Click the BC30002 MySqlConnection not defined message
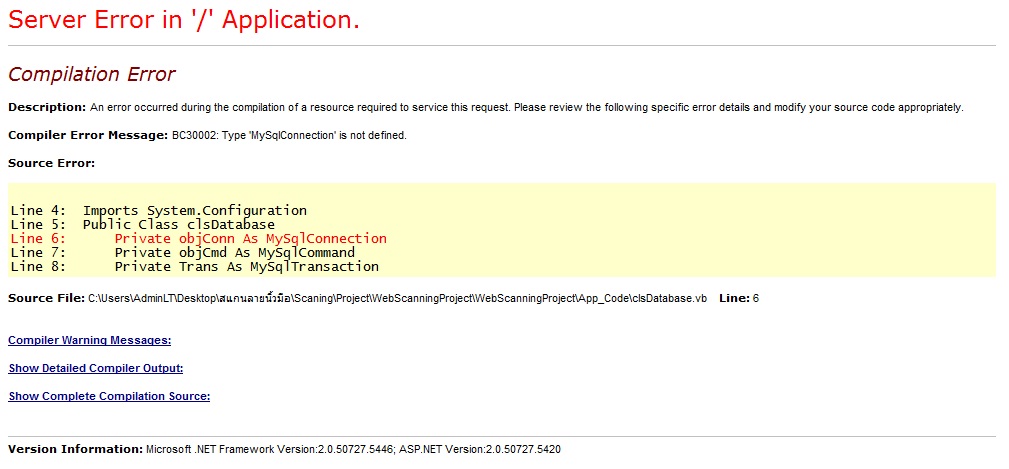Screen dimensions: 1009x469 point(289,136)
